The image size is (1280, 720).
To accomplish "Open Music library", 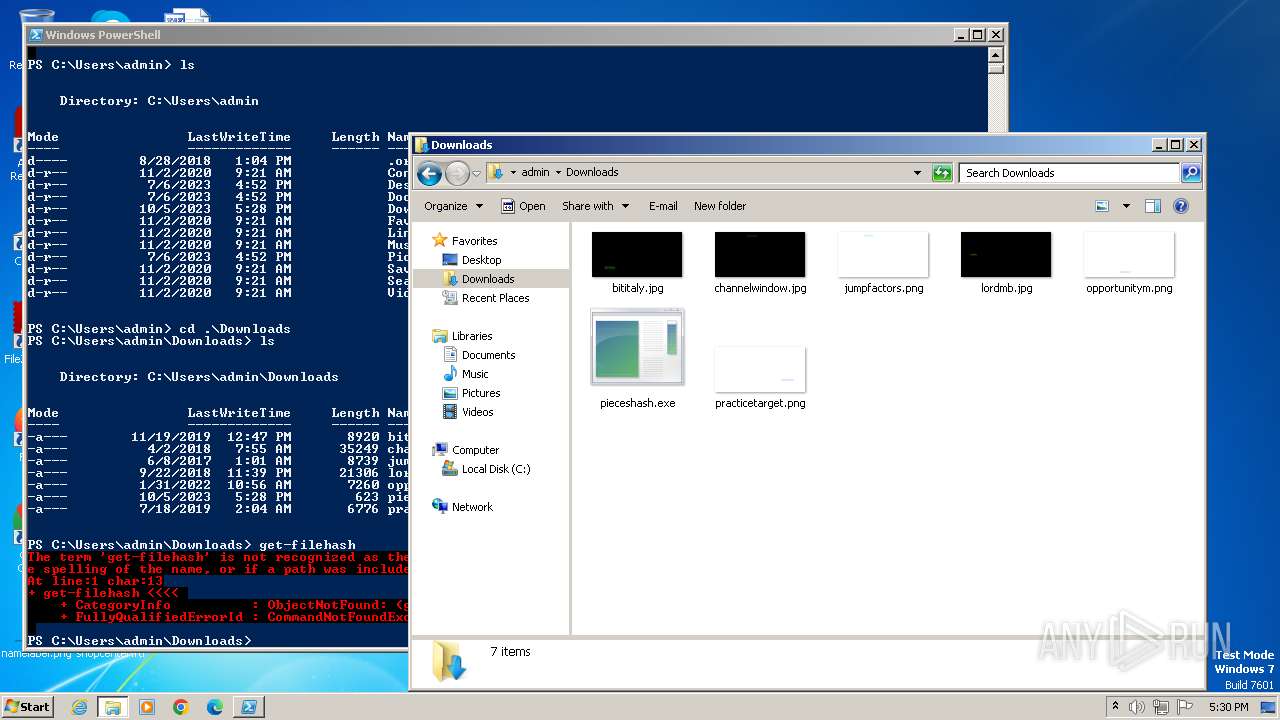I will click(475, 374).
